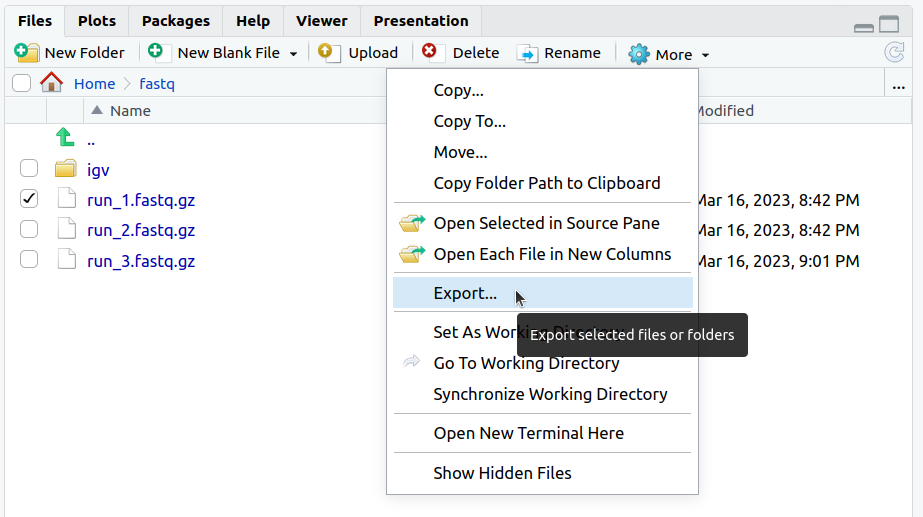Click the igv folder icon
Image resolution: width=923 pixels, height=517 pixels.
pos(65,169)
